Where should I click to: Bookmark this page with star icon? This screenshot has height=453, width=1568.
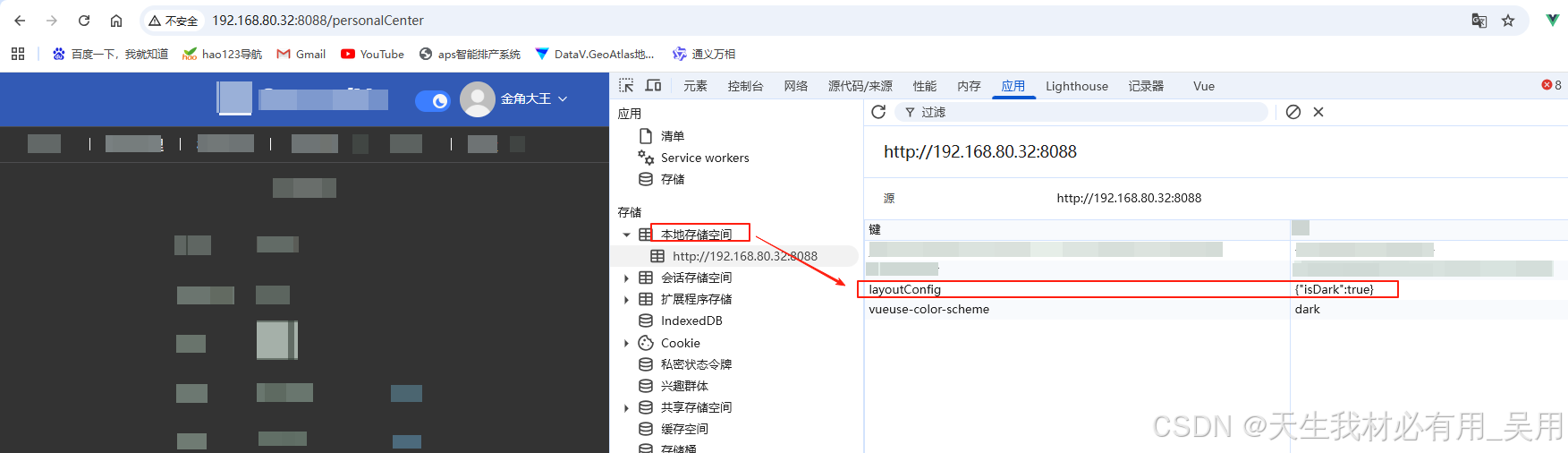click(1508, 21)
